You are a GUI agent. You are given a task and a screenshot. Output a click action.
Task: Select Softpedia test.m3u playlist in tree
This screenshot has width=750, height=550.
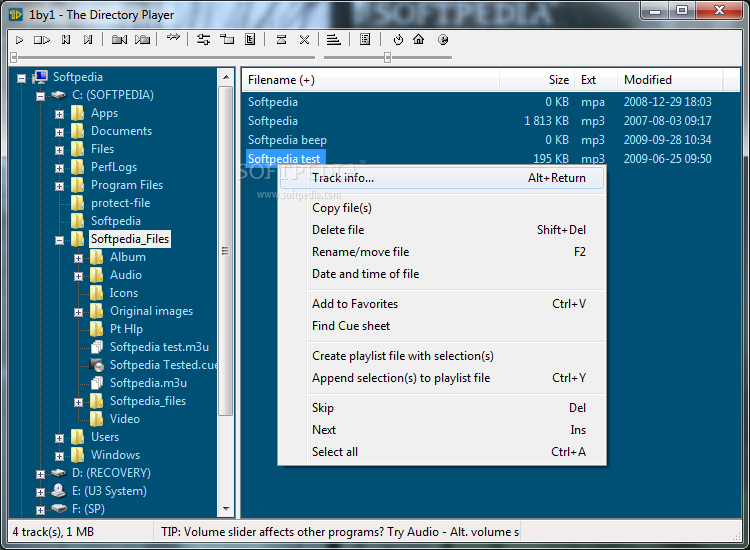click(x=159, y=347)
